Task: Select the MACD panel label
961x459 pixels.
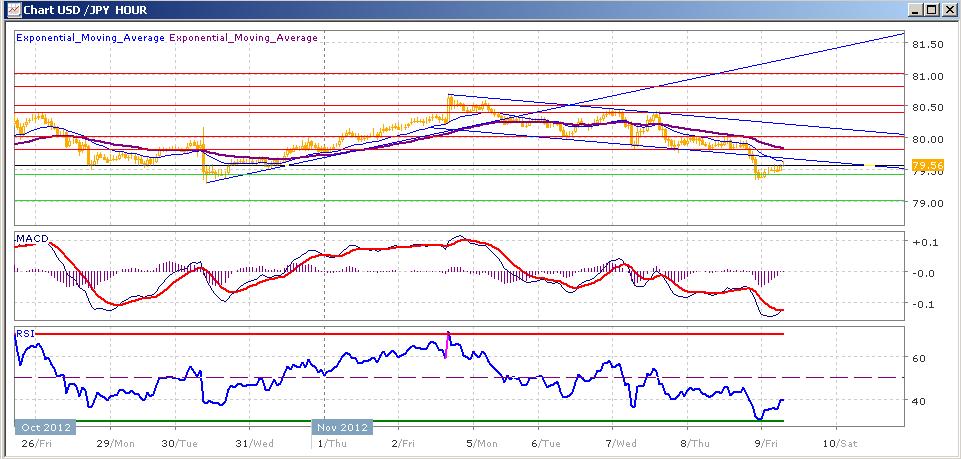Action: (32, 238)
